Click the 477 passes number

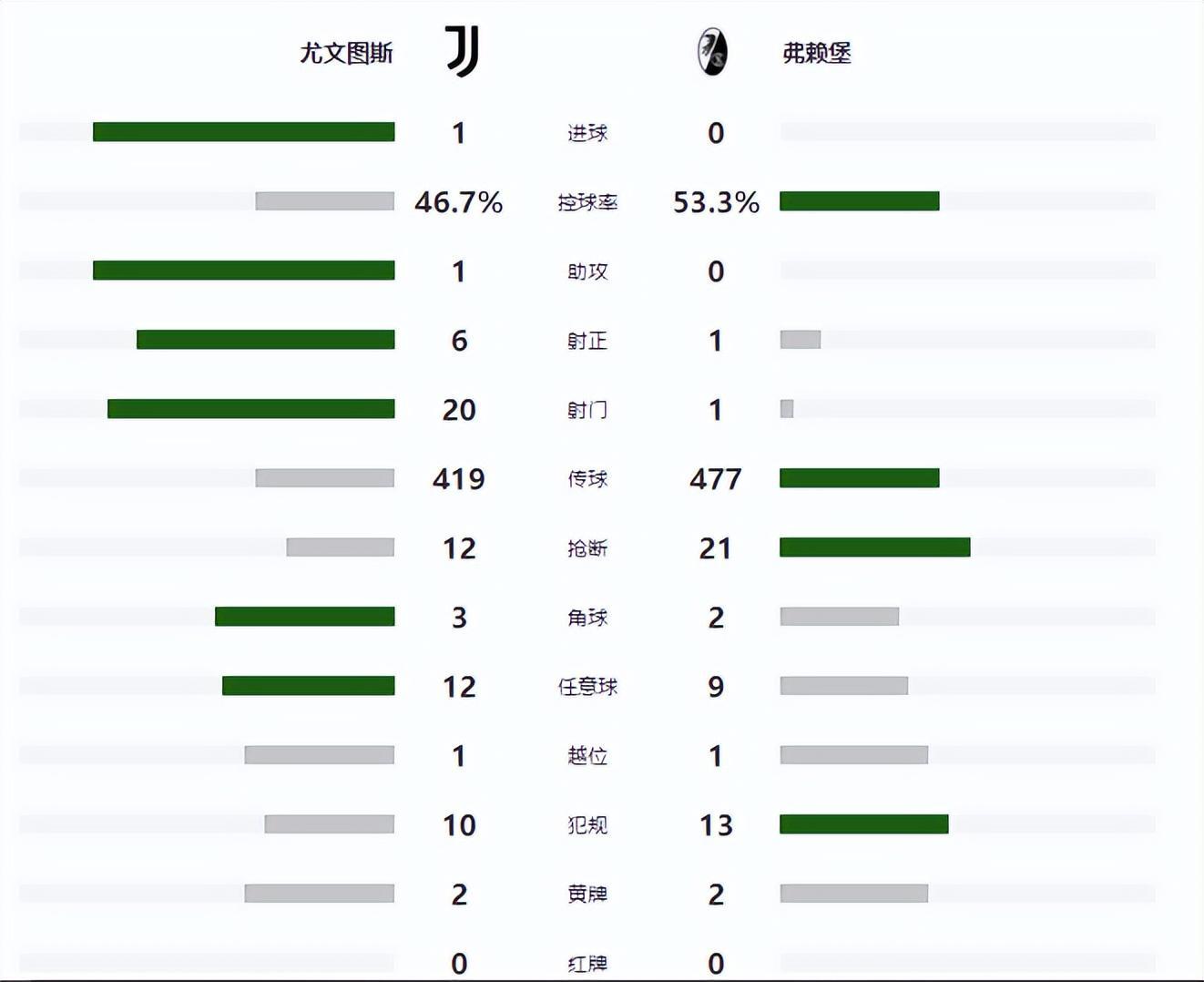(716, 479)
